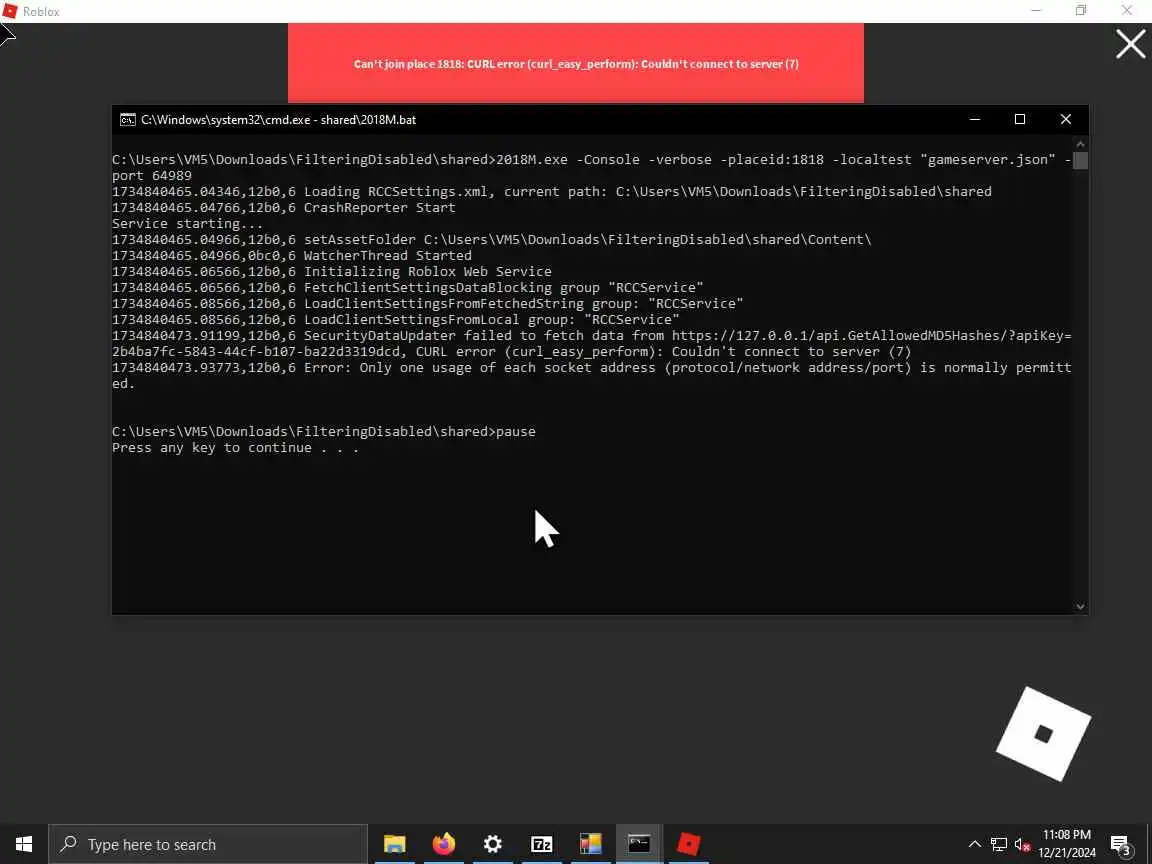Image resolution: width=1152 pixels, height=864 pixels.
Task: Click the 'Initializing Roblox Web Service' line
Action: click(331, 271)
